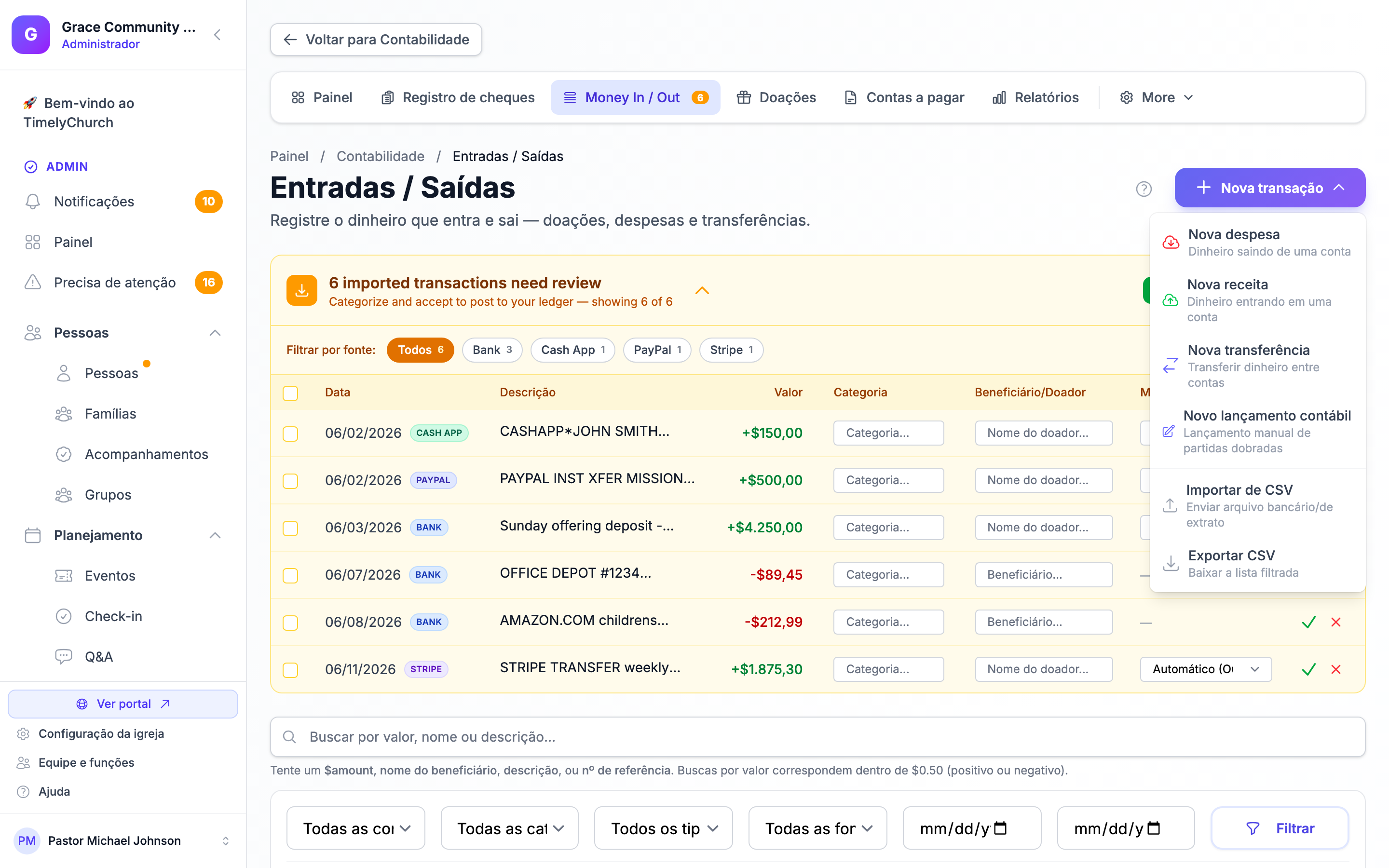
Task: Check the OFFICE DEPOT #1234 row checkbox
Action: (x=290, y=575)
